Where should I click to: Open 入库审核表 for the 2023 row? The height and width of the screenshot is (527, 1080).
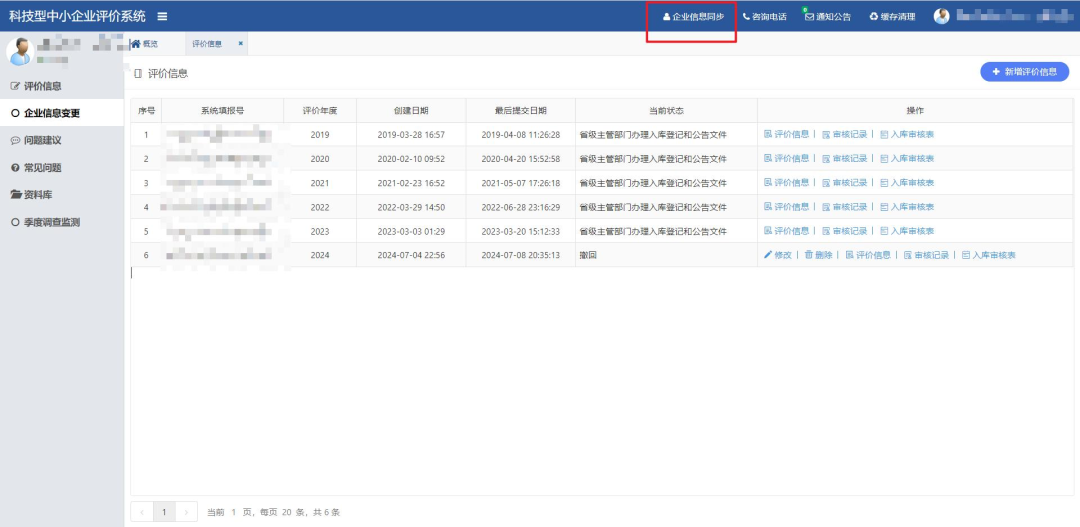tap(907, 231)
